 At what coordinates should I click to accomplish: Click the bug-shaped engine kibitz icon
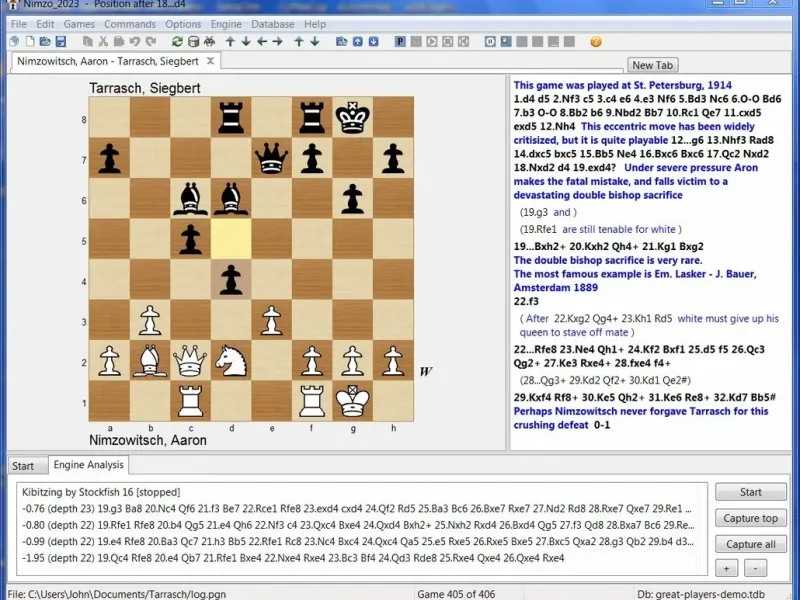coord(209,42)
